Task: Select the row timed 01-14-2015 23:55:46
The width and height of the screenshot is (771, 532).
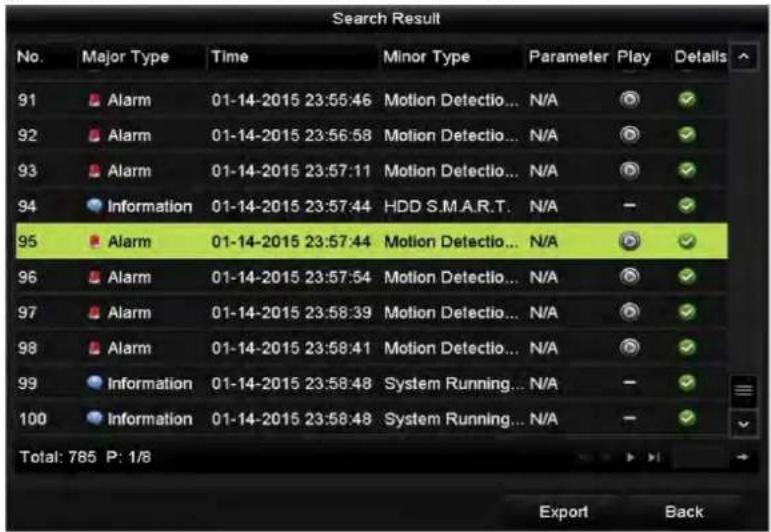Action: tap(372, 100)
